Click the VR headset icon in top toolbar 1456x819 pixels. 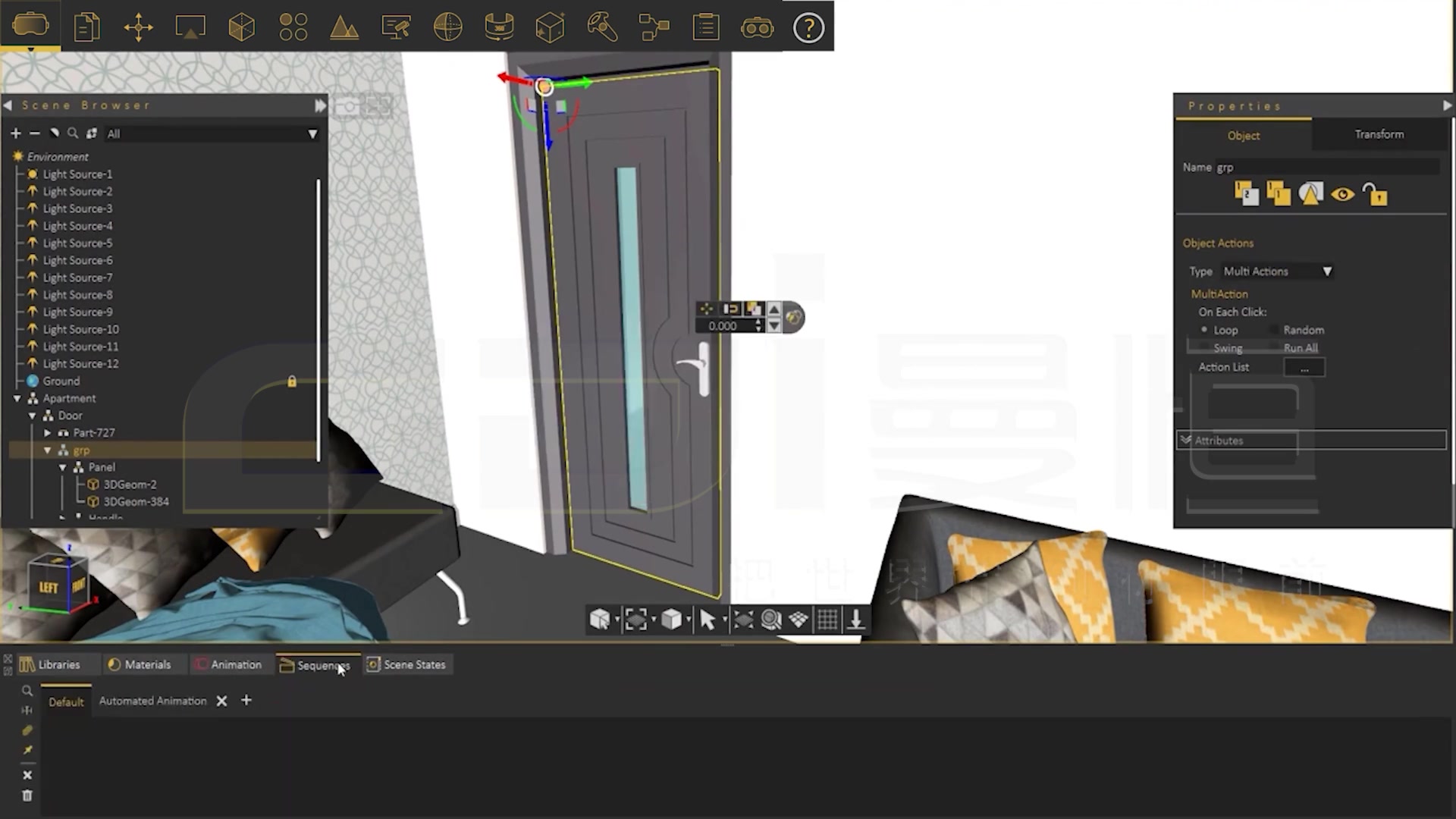point(30,25)
